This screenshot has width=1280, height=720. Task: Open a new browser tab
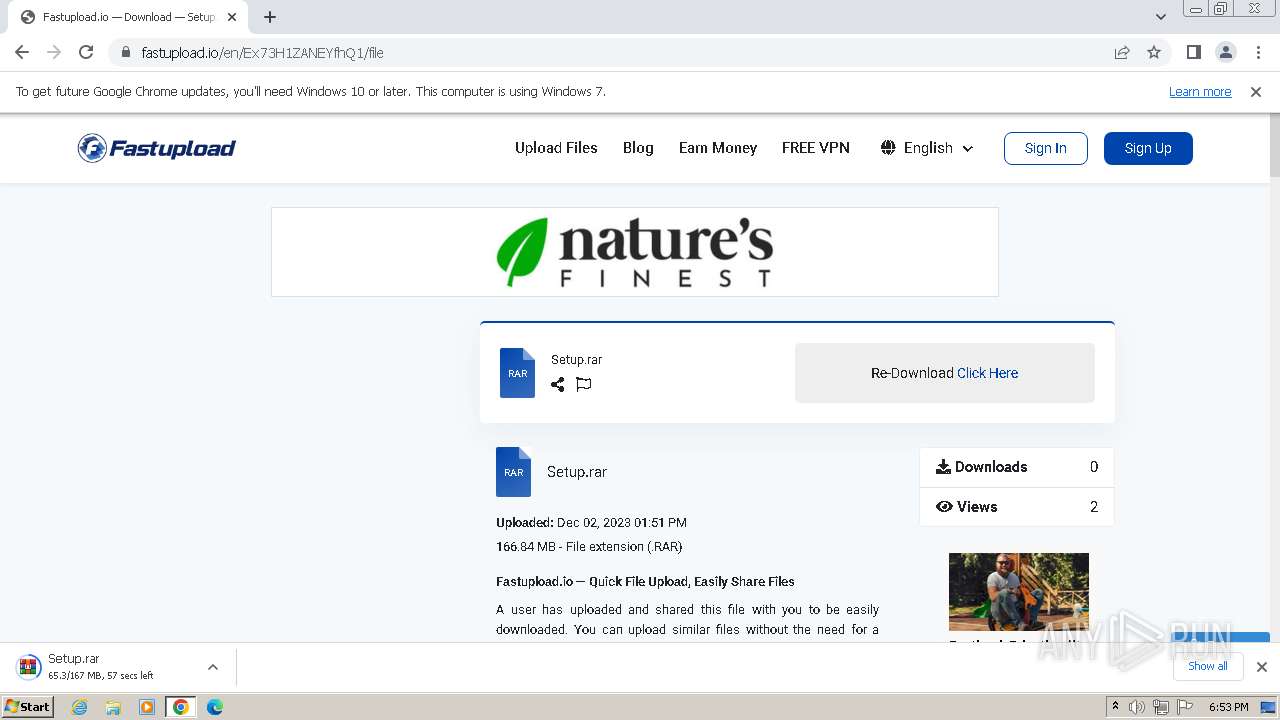click(x=270, y=17)
